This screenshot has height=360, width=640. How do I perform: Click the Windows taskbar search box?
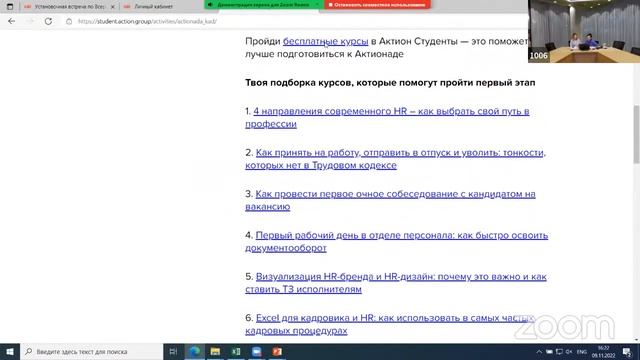click(x=91, y=351)
